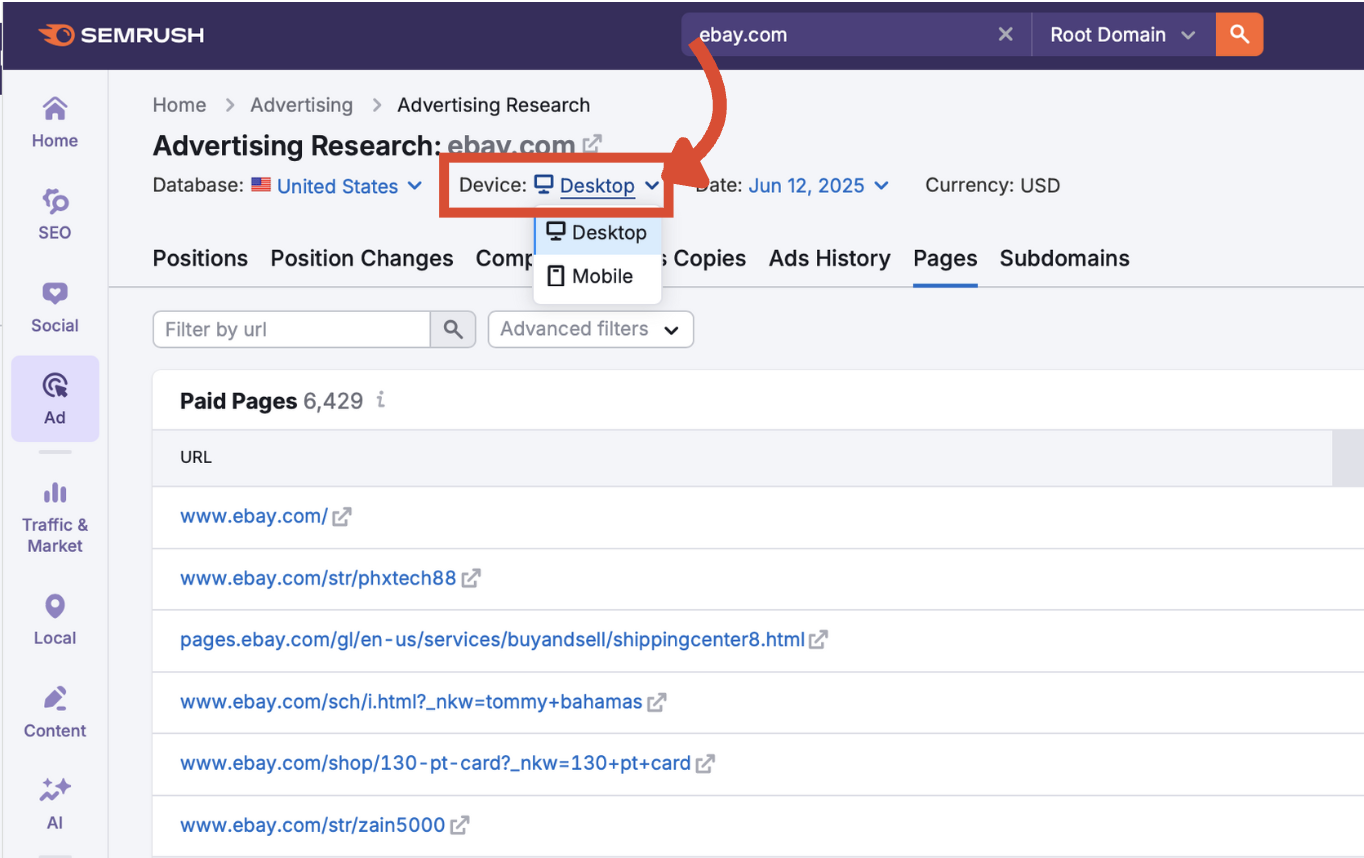Open the United States database dropdown
Screen dimensions: 1364x858
tap(338, 186)
